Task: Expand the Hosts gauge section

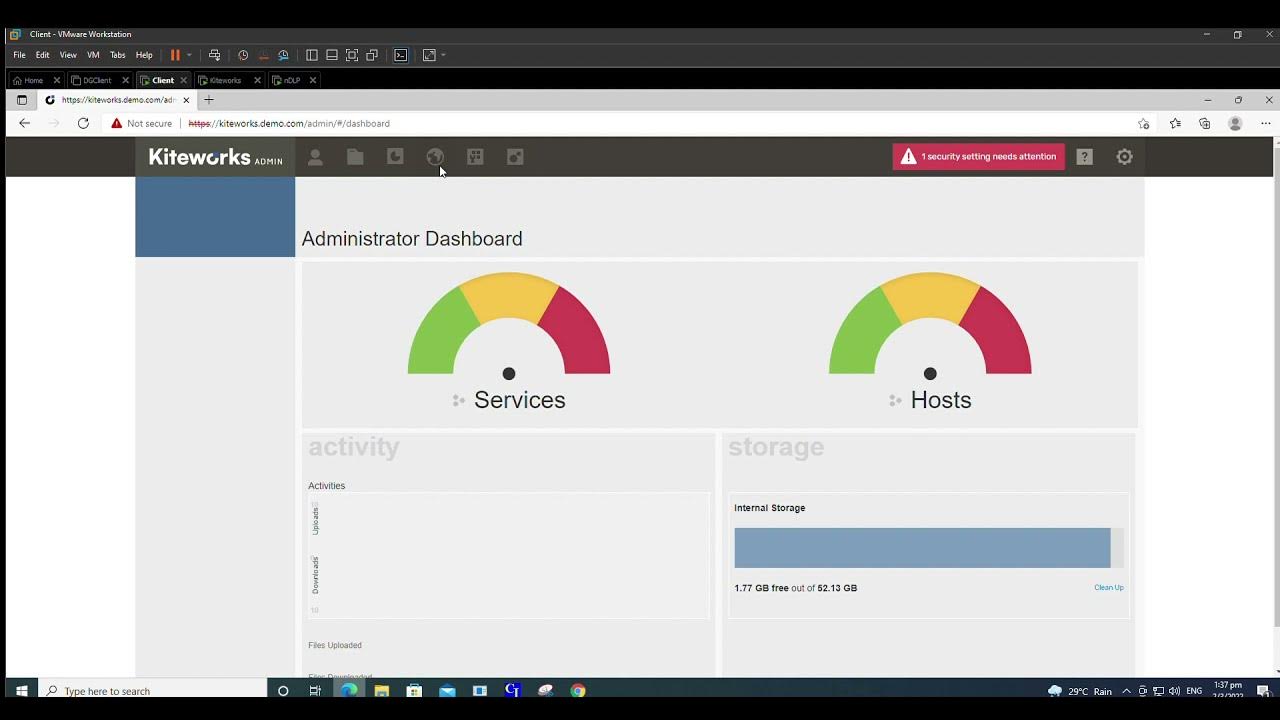Action: pos(896,400)
